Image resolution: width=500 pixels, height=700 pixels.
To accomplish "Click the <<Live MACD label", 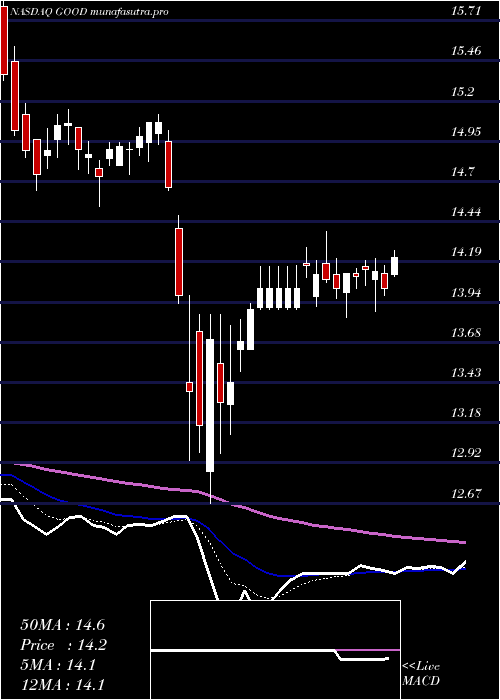I will point(421,673).
